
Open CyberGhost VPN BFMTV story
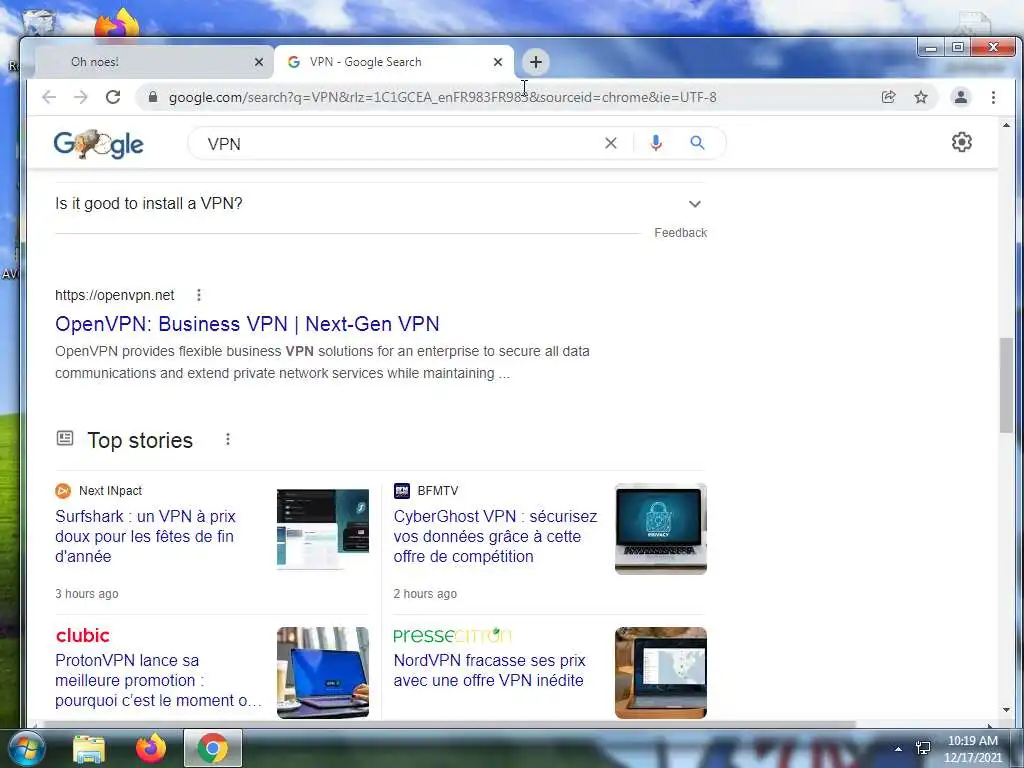tap(495, 536)
